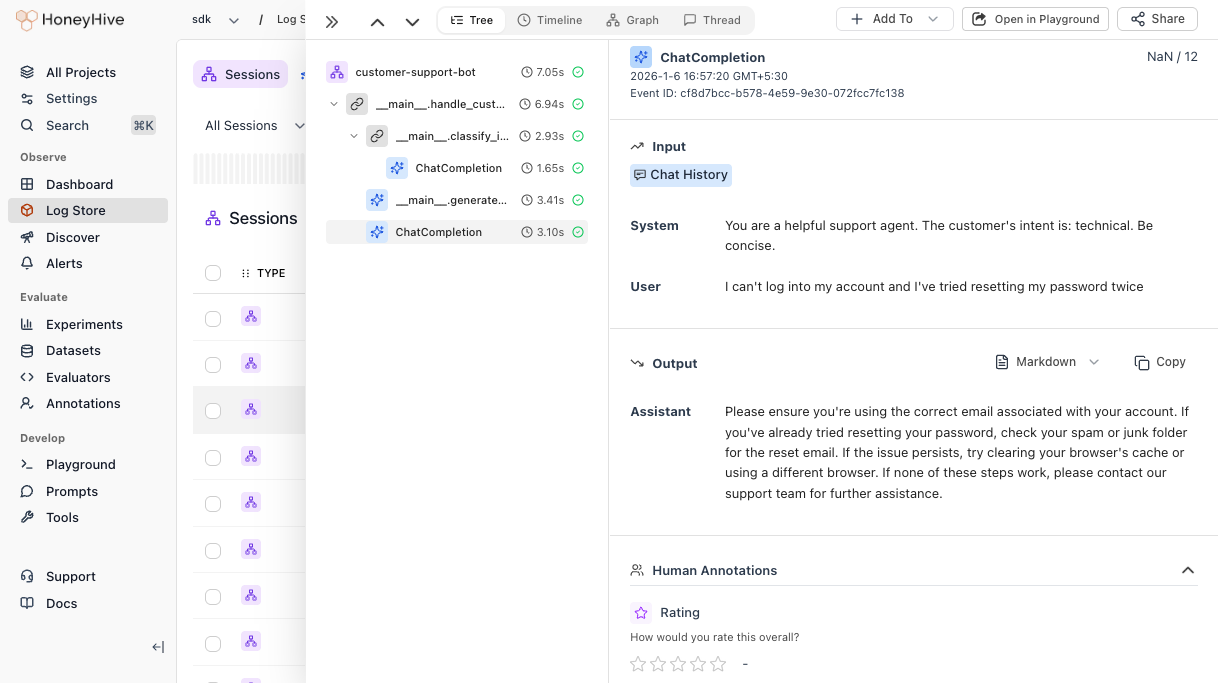
Task: Open All Projects in sidebar
Action: (81, 72)
